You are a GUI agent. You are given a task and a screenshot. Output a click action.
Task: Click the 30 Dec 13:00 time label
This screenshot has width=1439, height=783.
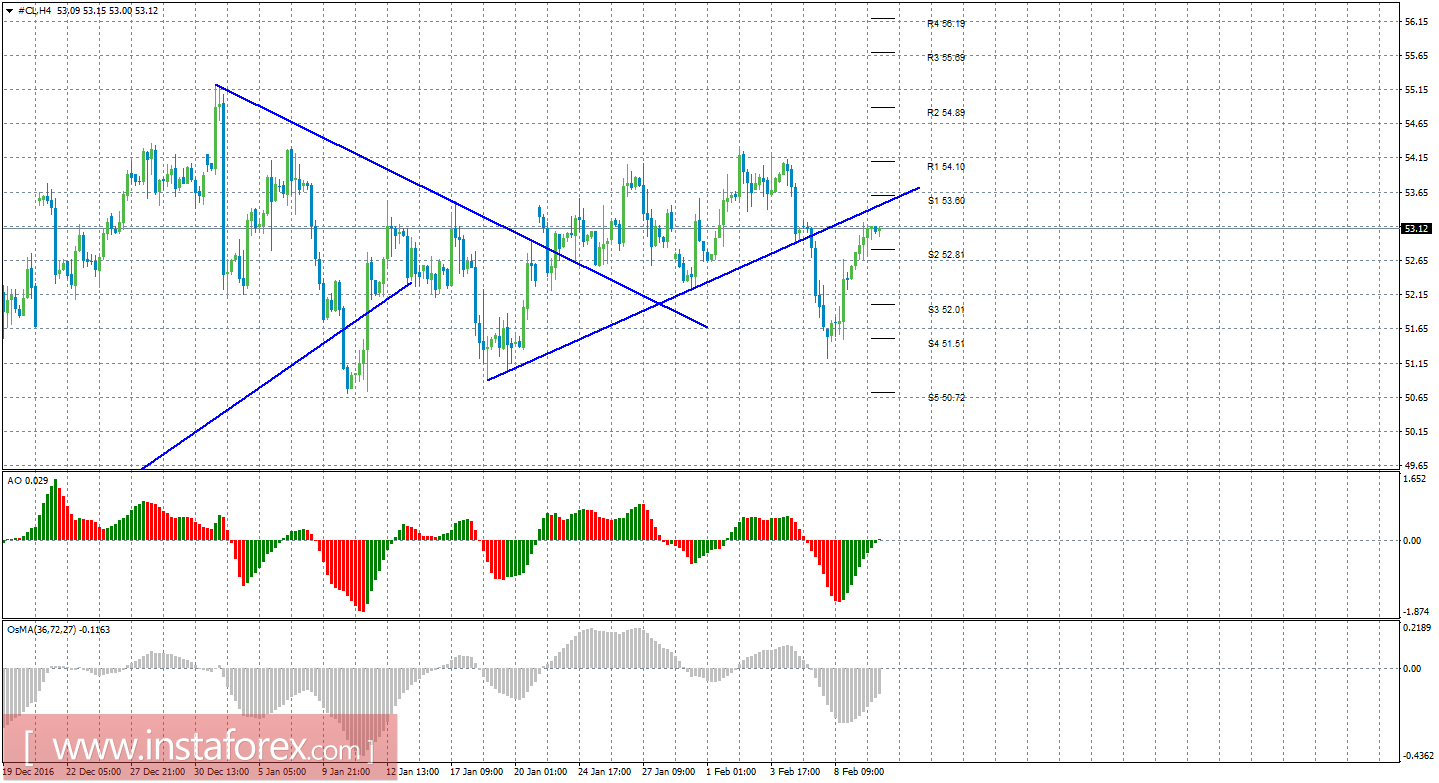(219, 772)
